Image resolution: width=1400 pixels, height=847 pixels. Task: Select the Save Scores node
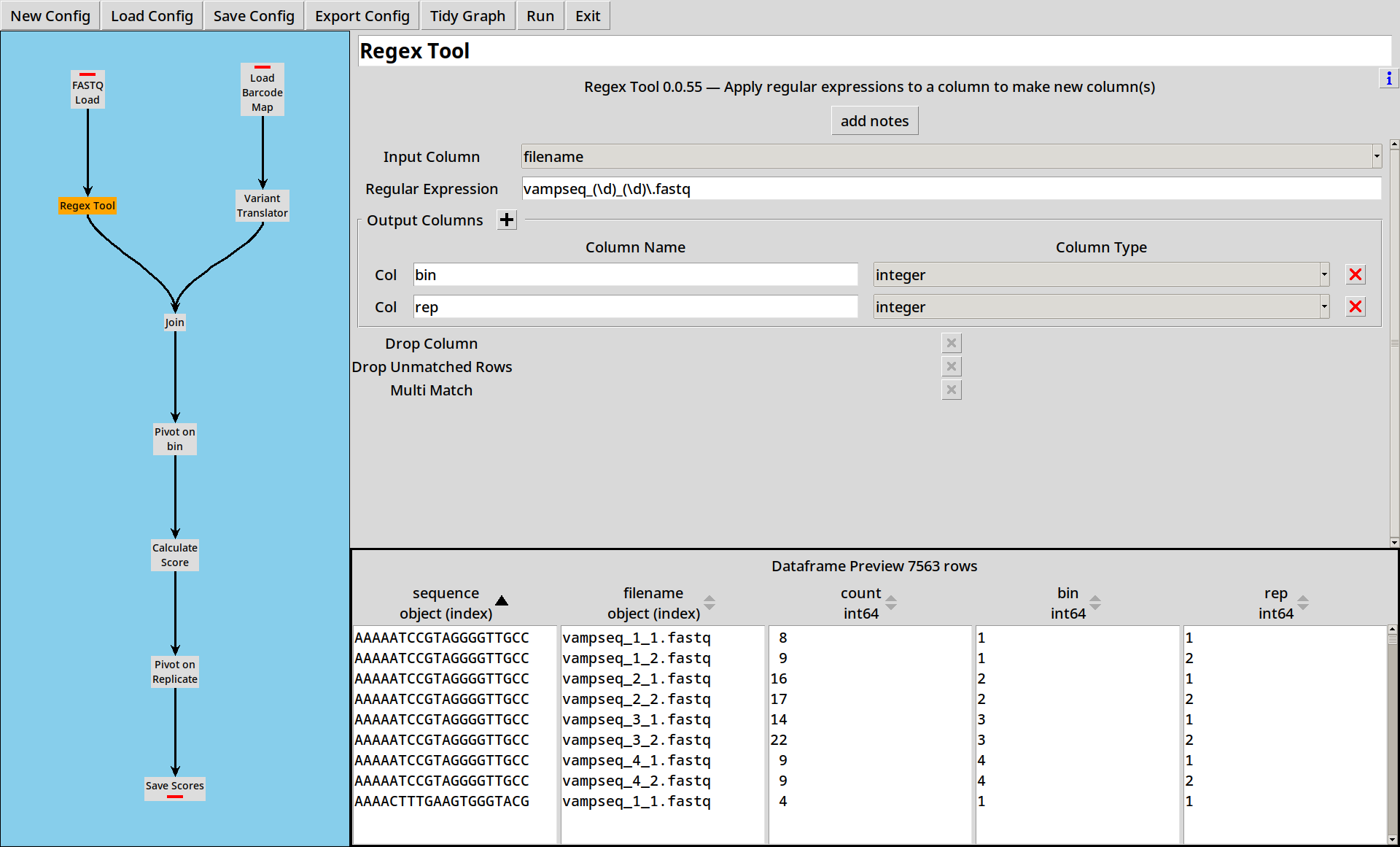[175, 788]
